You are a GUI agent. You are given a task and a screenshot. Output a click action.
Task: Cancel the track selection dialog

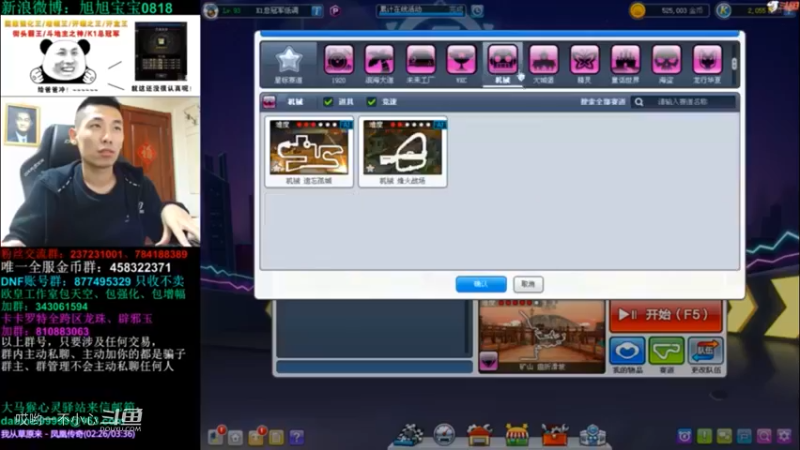[528, 284]
